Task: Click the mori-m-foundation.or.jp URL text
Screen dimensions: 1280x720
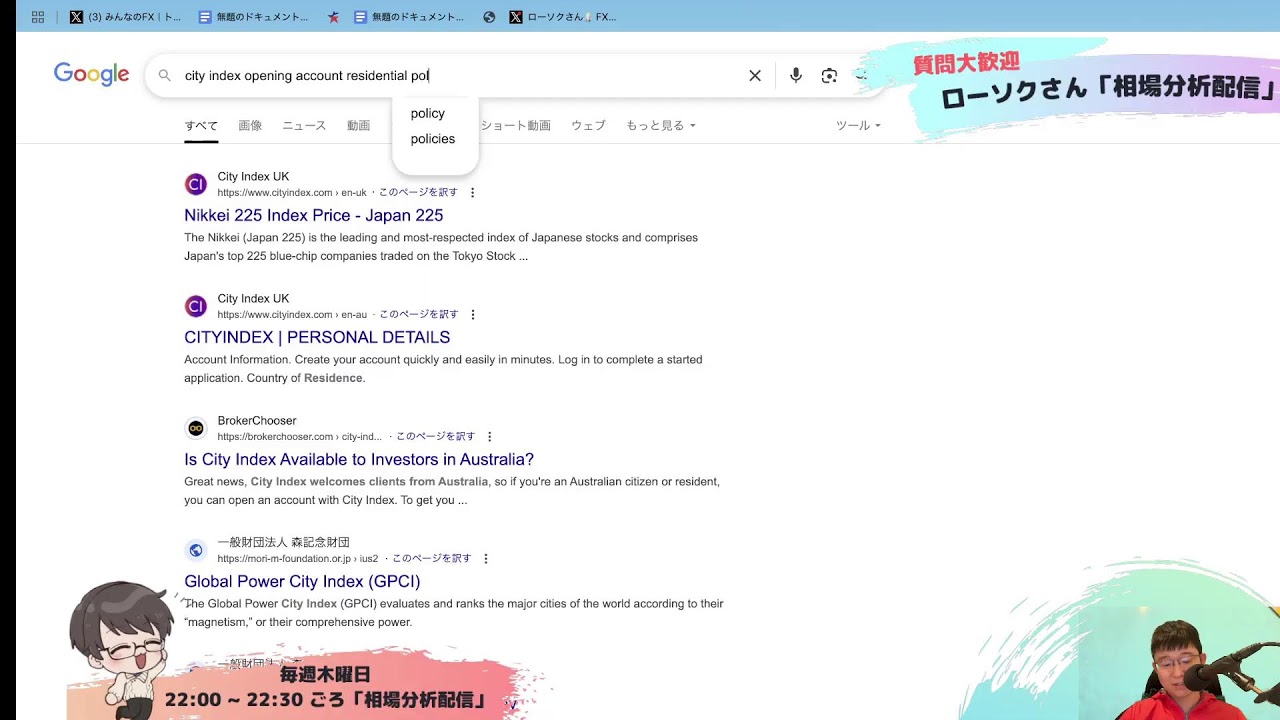Action: point(298,559)
